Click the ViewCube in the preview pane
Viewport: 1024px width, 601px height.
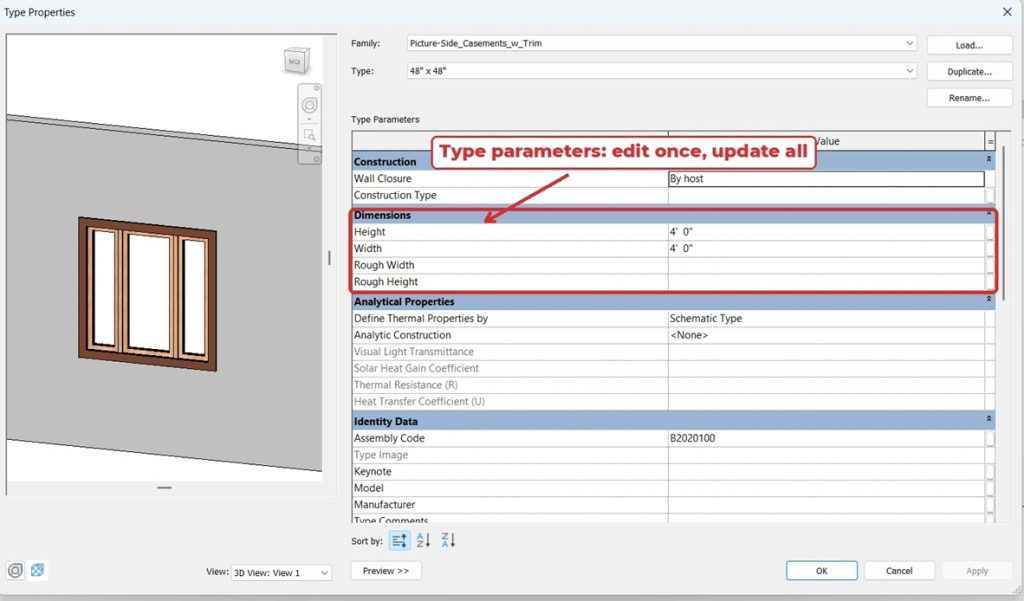tap(296, 61)
